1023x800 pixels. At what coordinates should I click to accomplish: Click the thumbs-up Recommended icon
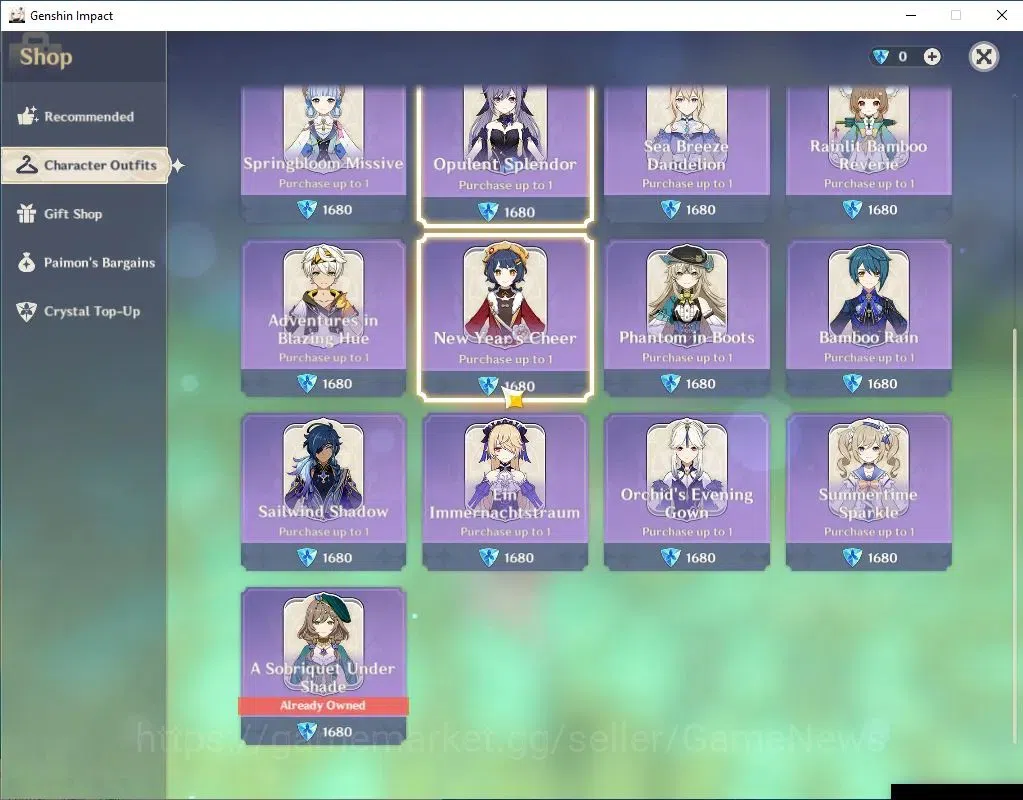(x=27, y=116)
